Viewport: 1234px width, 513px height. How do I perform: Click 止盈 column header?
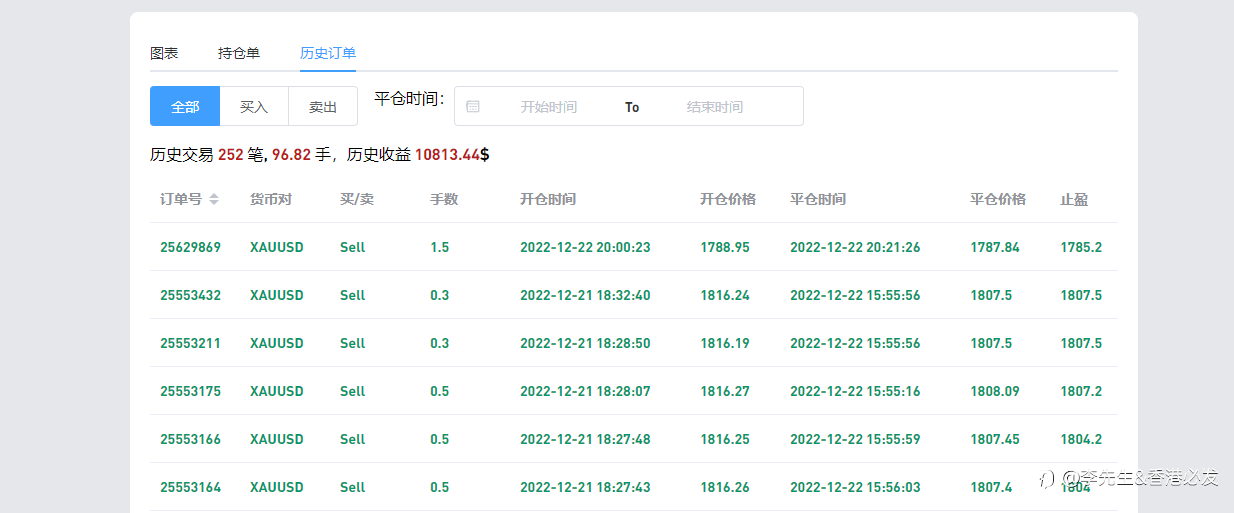1074,199
